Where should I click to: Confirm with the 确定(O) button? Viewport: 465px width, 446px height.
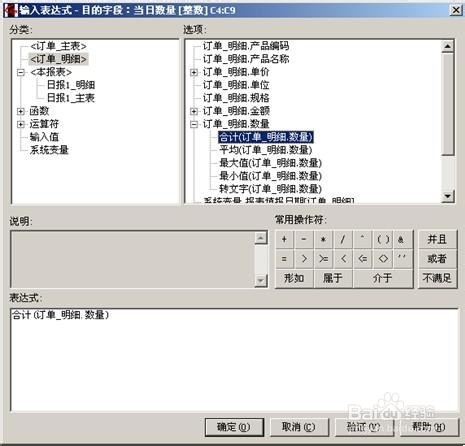pyautogui.click(x=234, y=427)
